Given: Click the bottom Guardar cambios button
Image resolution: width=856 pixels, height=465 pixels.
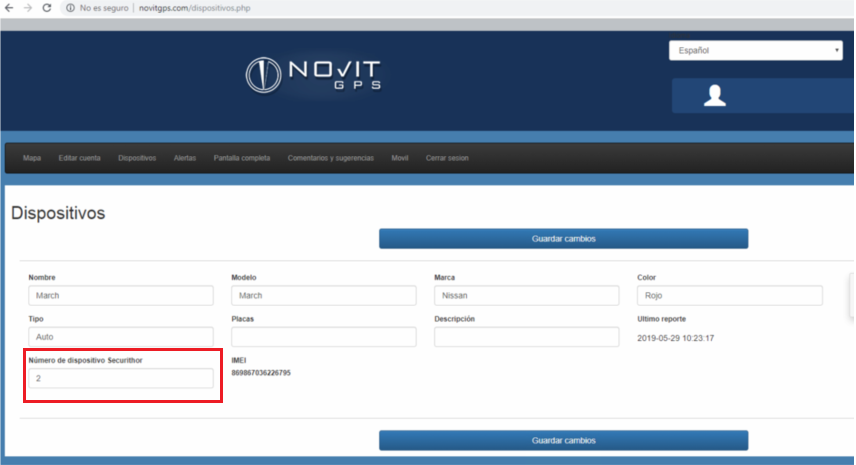Looking at the screenshot, I should coord(563,440).
